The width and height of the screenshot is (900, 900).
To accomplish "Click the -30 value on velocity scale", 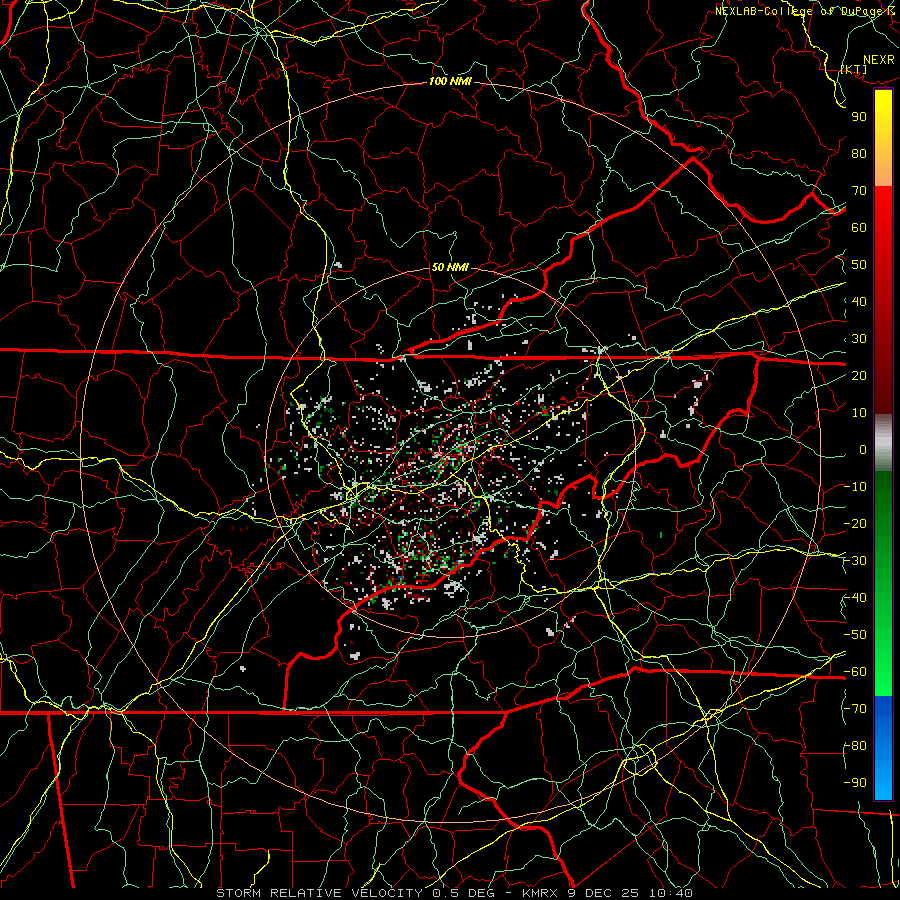I will [855, 561].
